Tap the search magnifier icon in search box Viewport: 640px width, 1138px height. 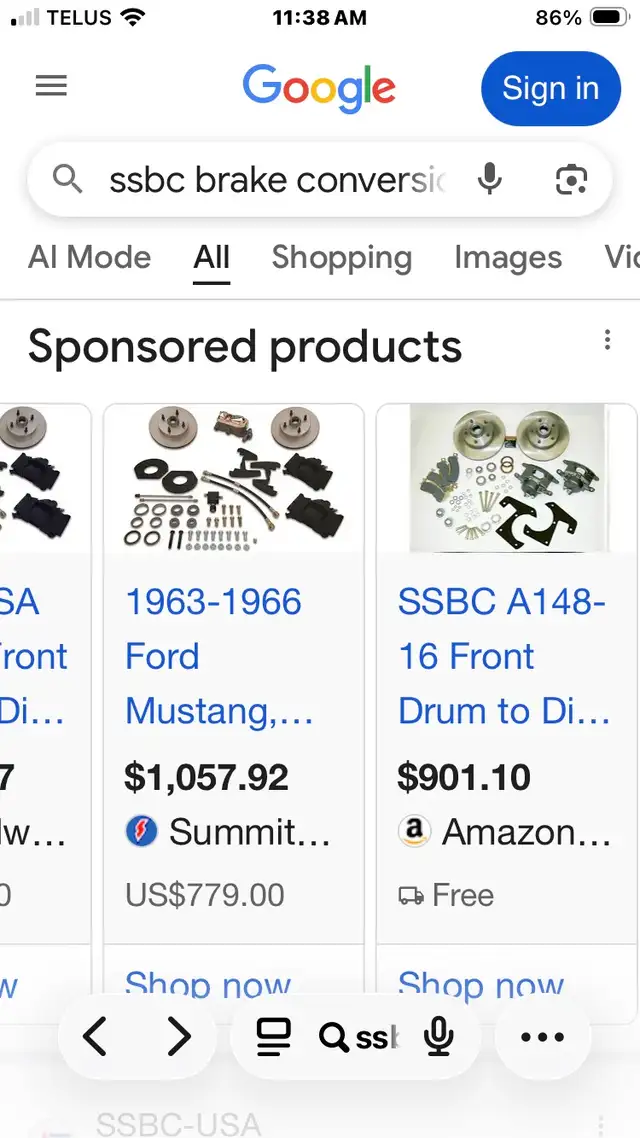click(x=67, y=180)
